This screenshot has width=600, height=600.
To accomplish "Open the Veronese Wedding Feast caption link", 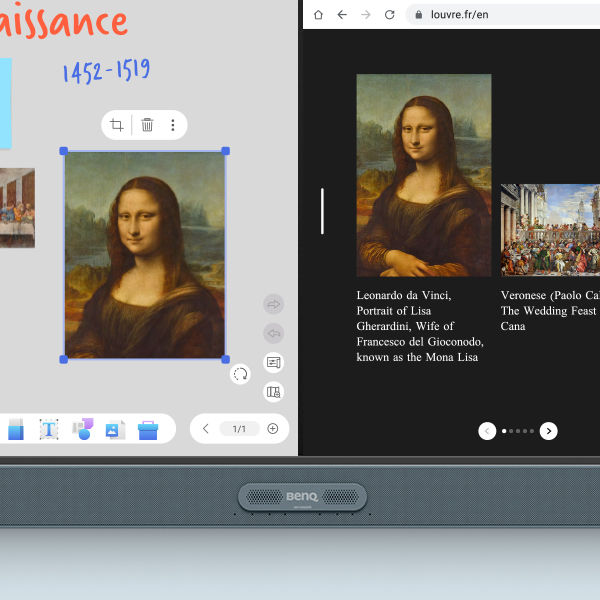I will 550,311.
